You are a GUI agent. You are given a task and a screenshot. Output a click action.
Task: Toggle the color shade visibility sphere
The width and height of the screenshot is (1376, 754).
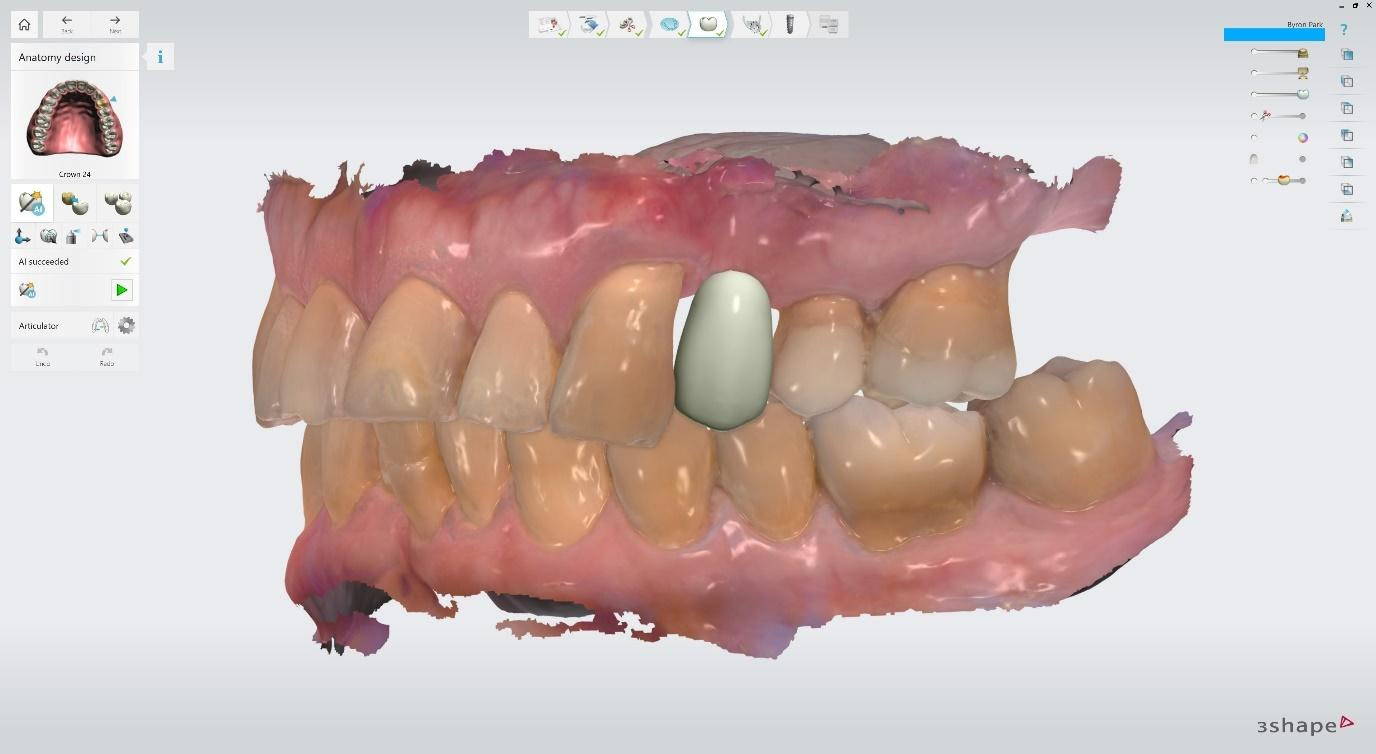pyautogui.click(x=1303, y=136)
